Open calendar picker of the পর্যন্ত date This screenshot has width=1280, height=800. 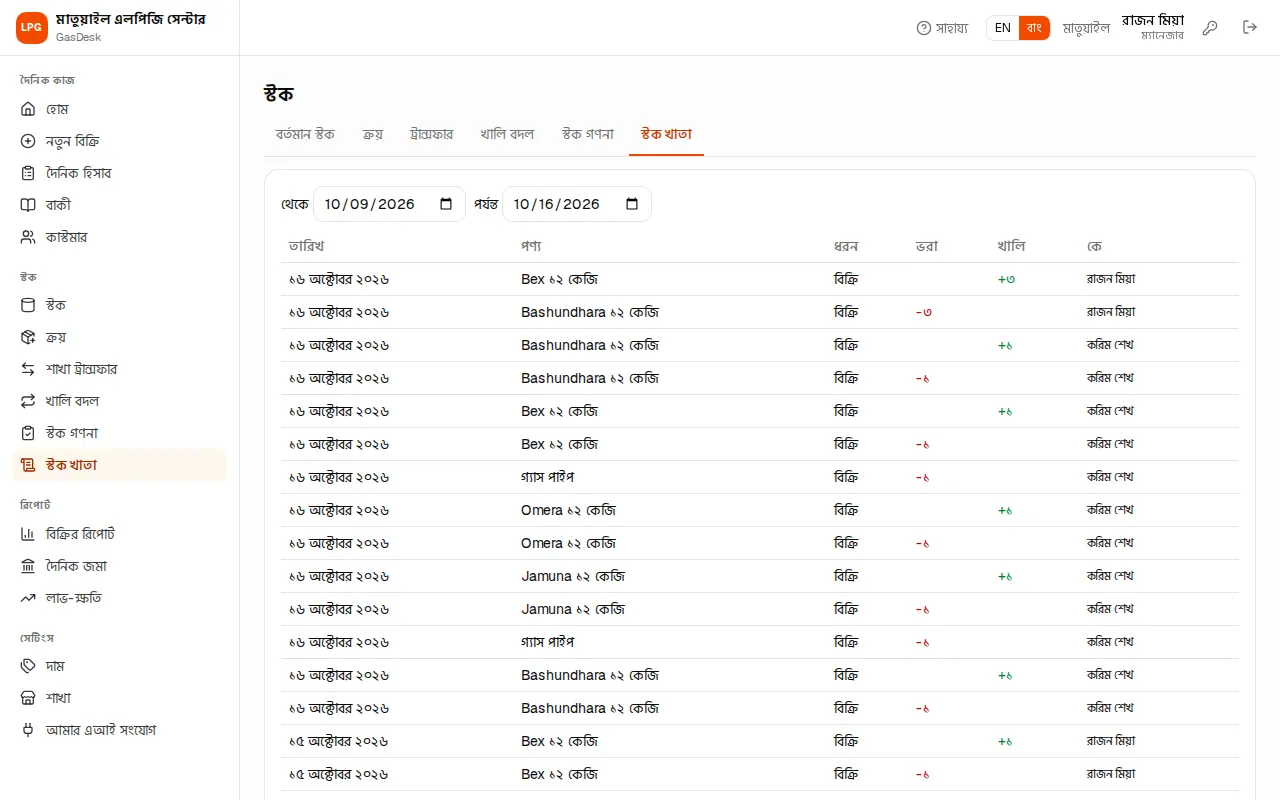click(632, 204)
